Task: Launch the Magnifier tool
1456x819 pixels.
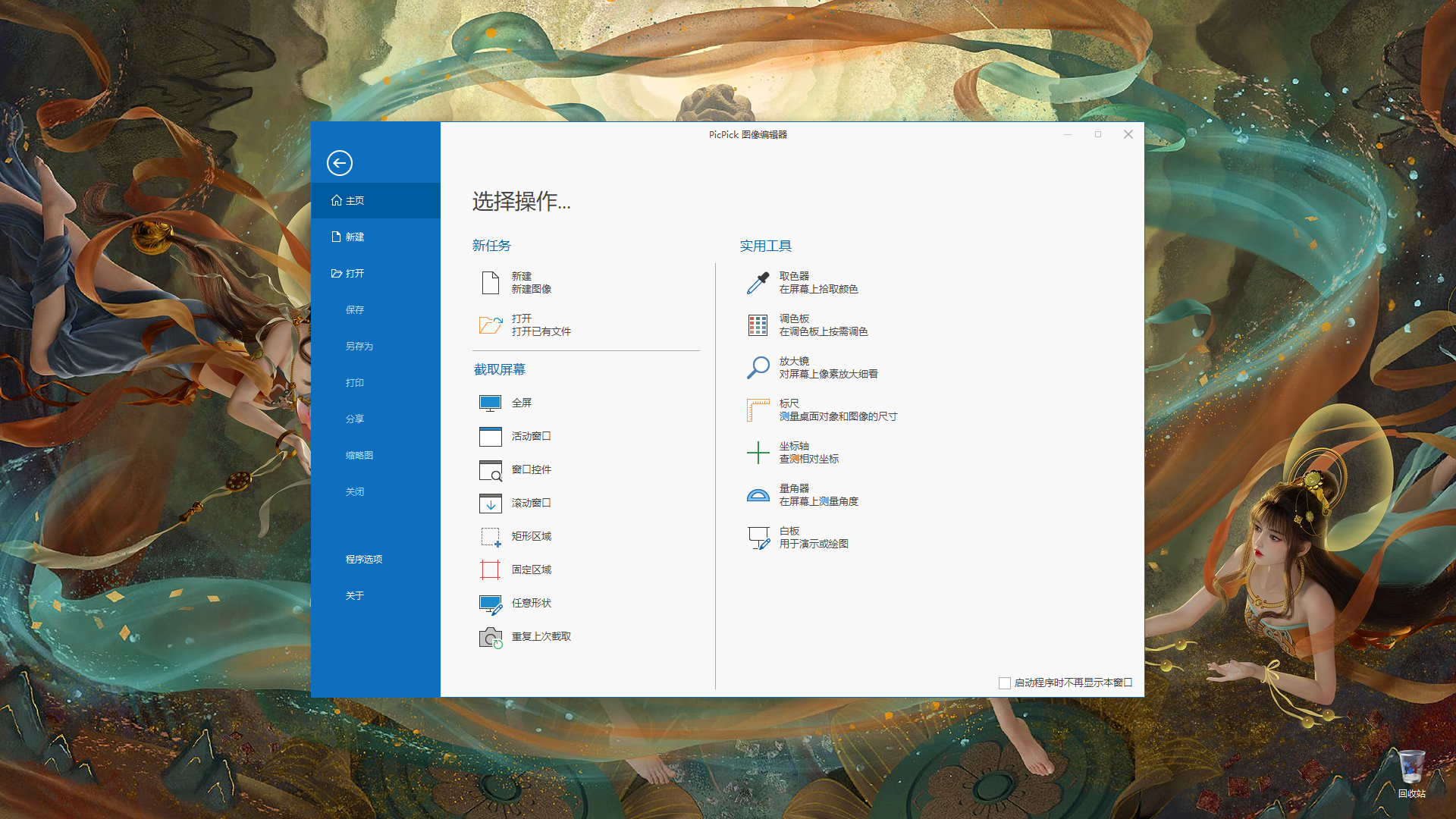Action: coord(758,368)
